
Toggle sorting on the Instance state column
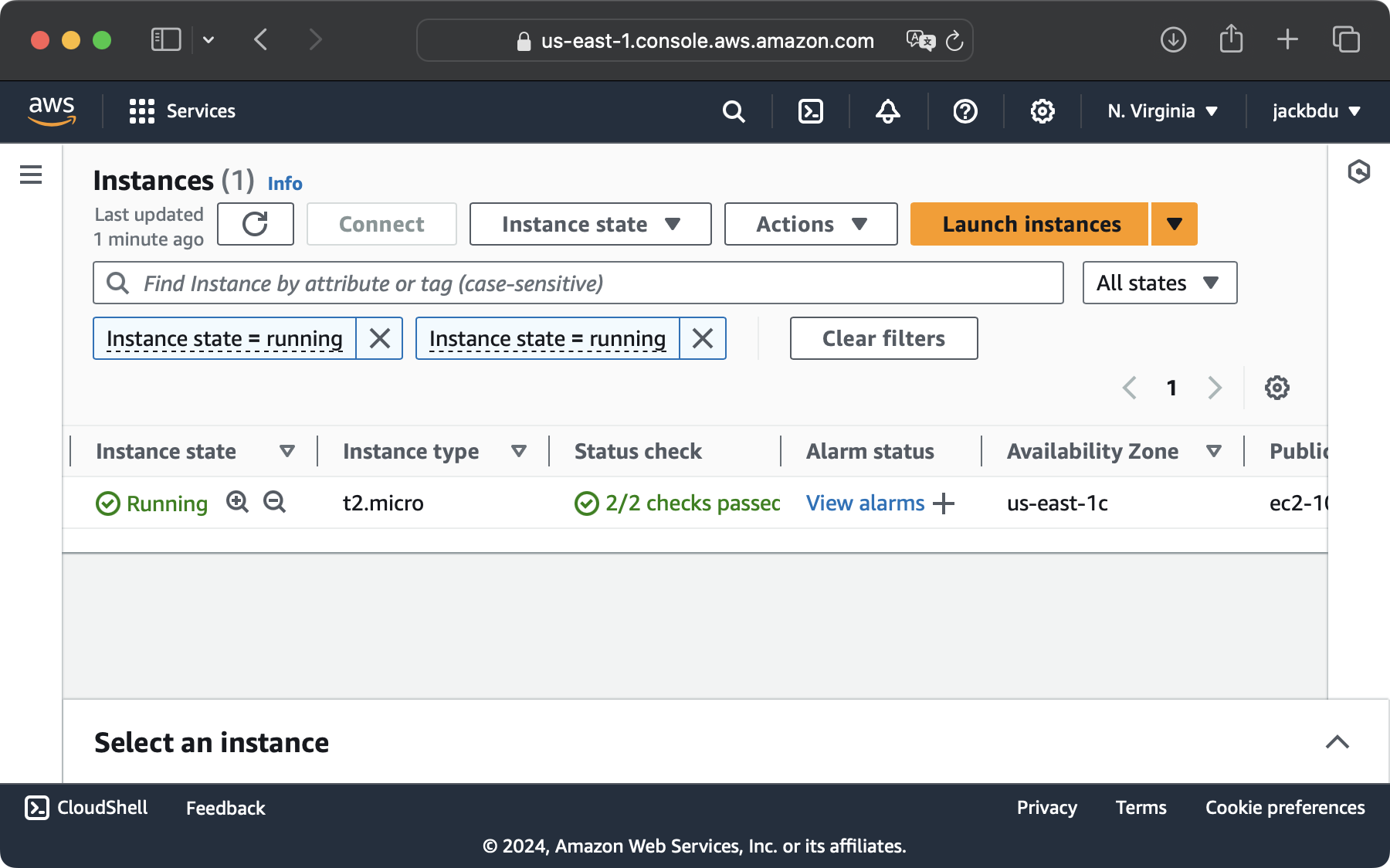click(286, 451)
